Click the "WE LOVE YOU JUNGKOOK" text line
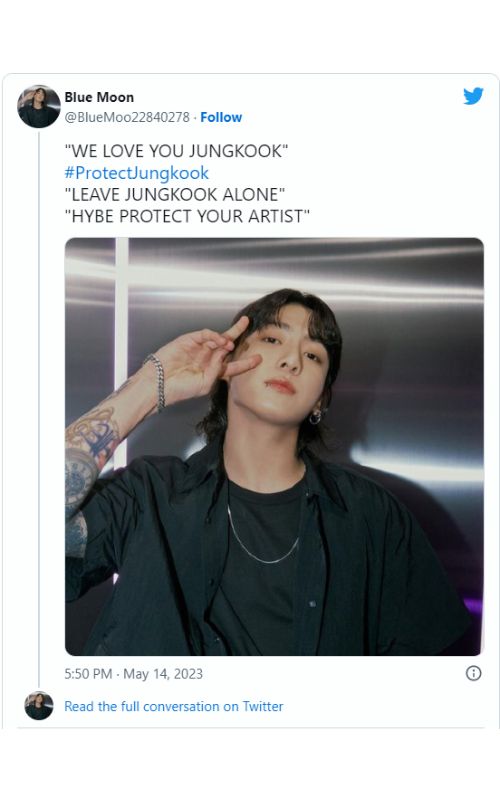This screenshot has height=800, width=500. [176, 151]
